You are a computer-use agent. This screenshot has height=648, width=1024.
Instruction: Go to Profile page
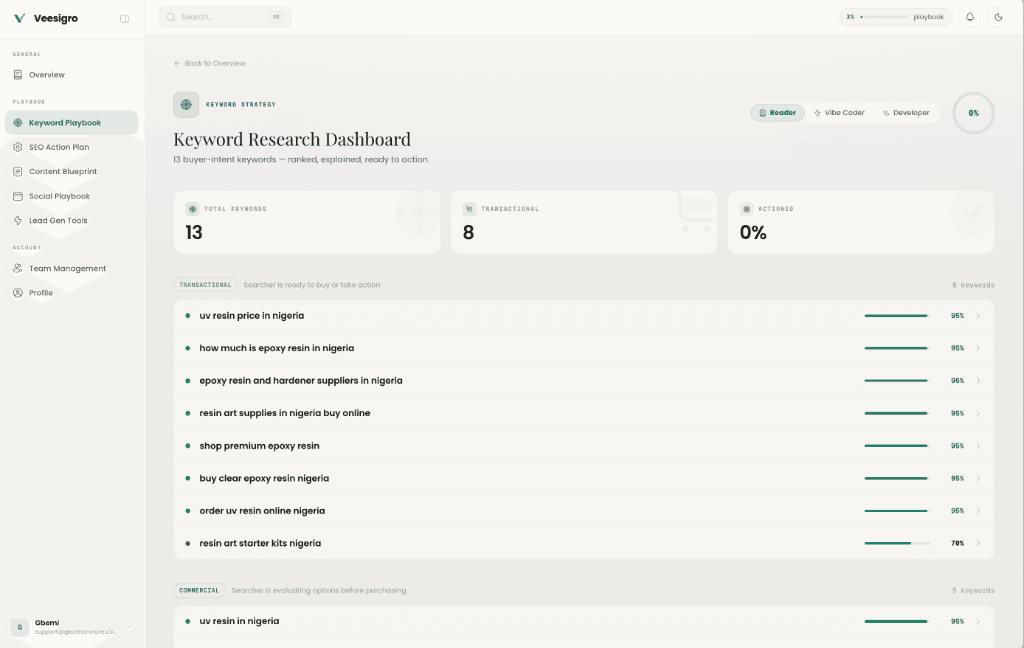tap(72, 293)
